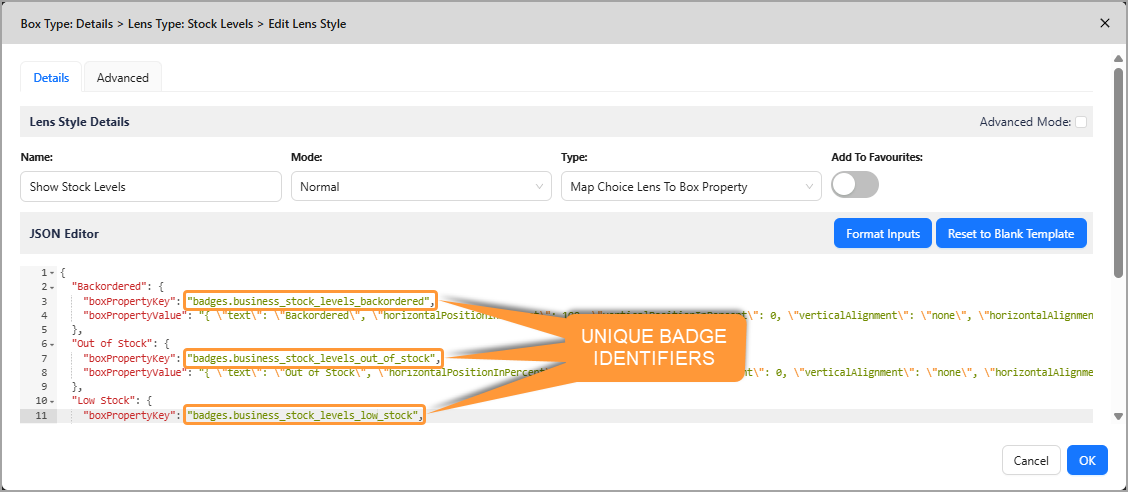Click the scrollbar up arrow
The width and height of the screenshot is (1128, 492).
click(x=1118, y=58)
